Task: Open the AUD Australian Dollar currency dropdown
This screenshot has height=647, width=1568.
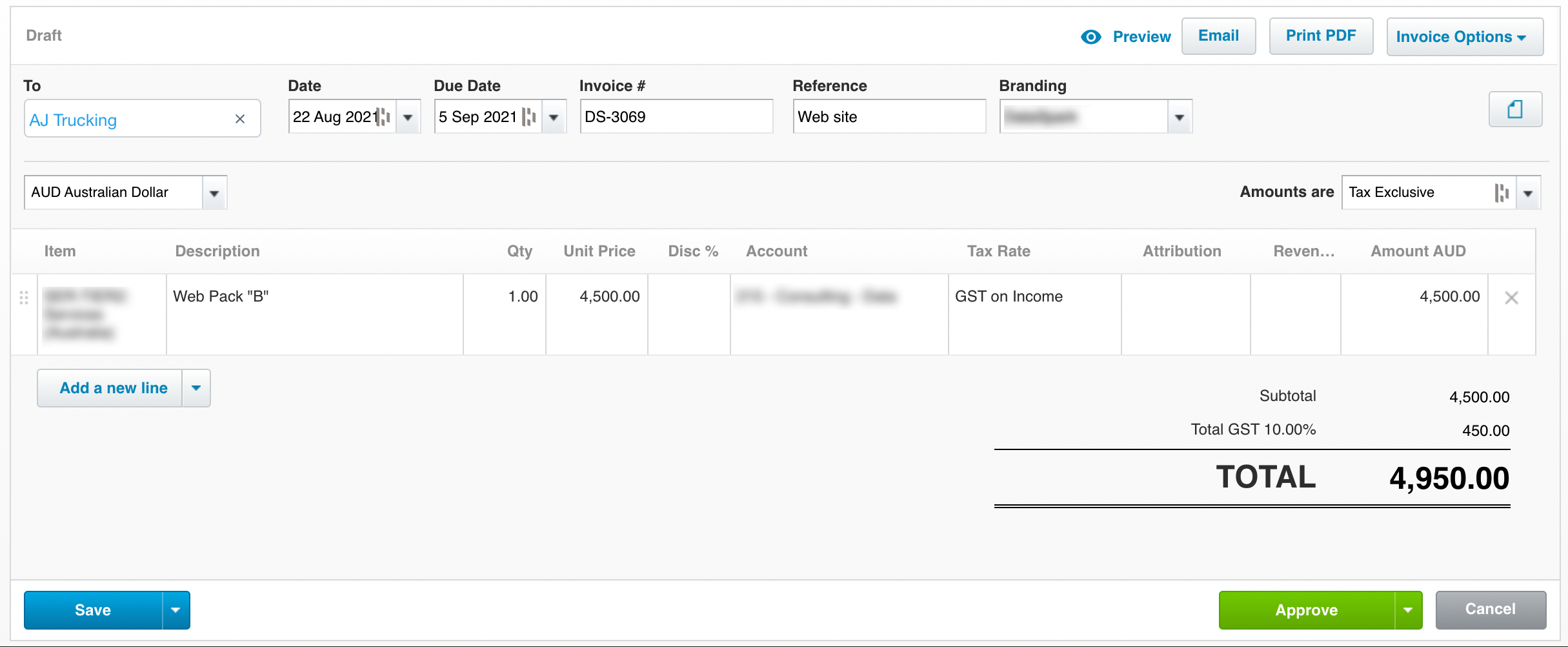Action: [x=214, y=193]
